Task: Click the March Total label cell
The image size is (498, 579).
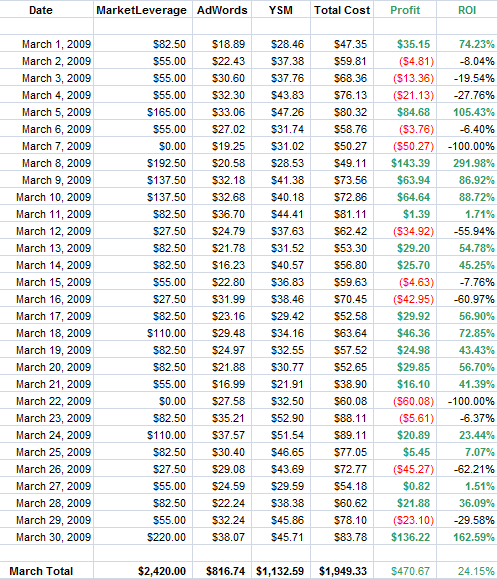Action: (x=47, y=571)
